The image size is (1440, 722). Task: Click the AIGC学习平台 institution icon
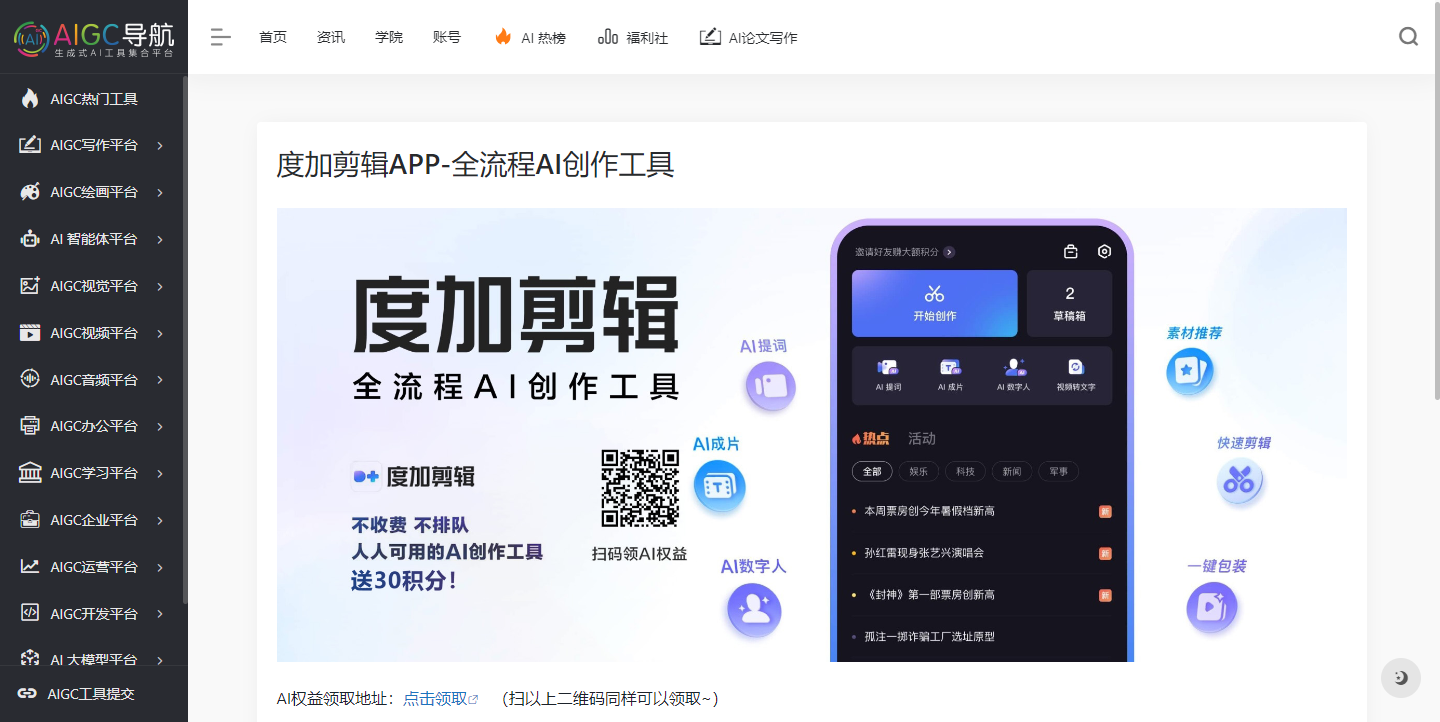coord(30,473)
